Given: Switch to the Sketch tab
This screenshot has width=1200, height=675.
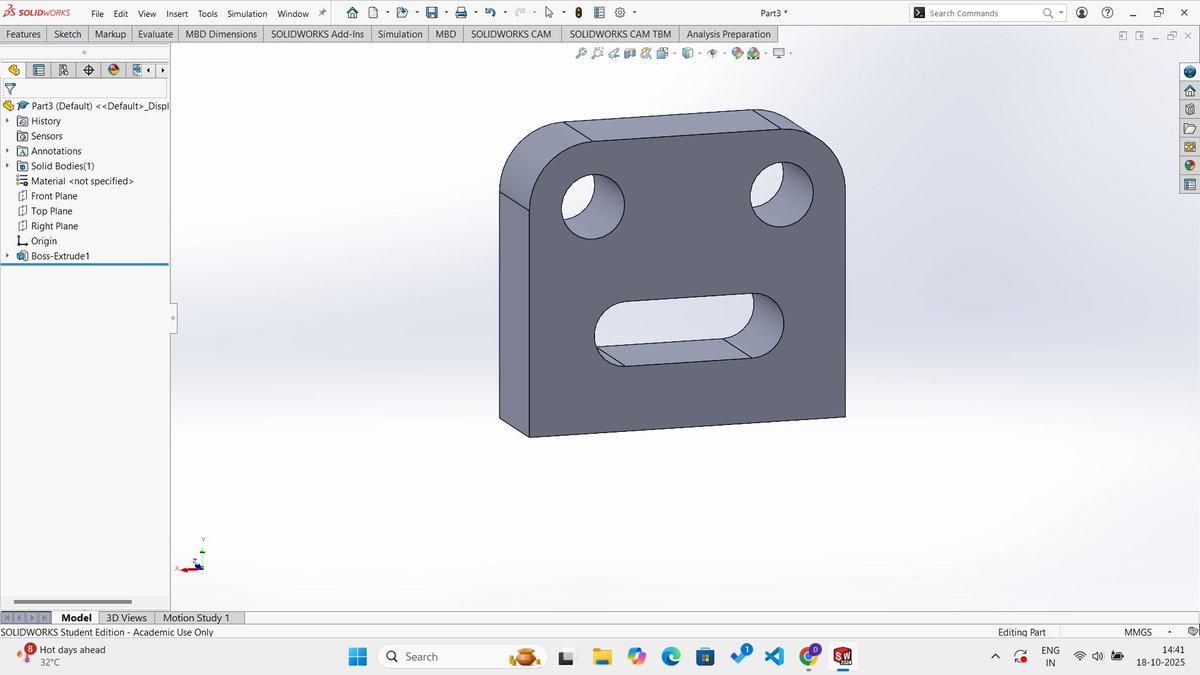Looking at the screenshot, I should pyautogui.click(x=68, y=34).
